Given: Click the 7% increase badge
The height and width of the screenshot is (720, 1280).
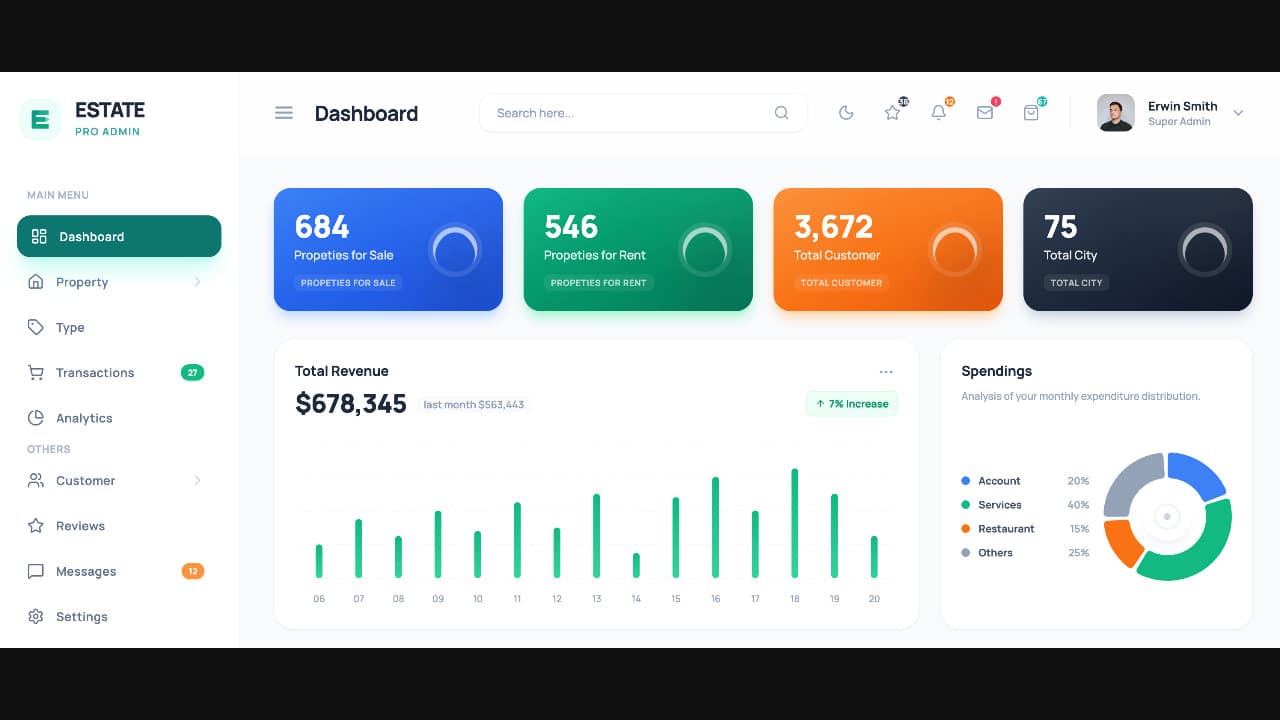Looking at the screenshot, I should tap(851, 403).
